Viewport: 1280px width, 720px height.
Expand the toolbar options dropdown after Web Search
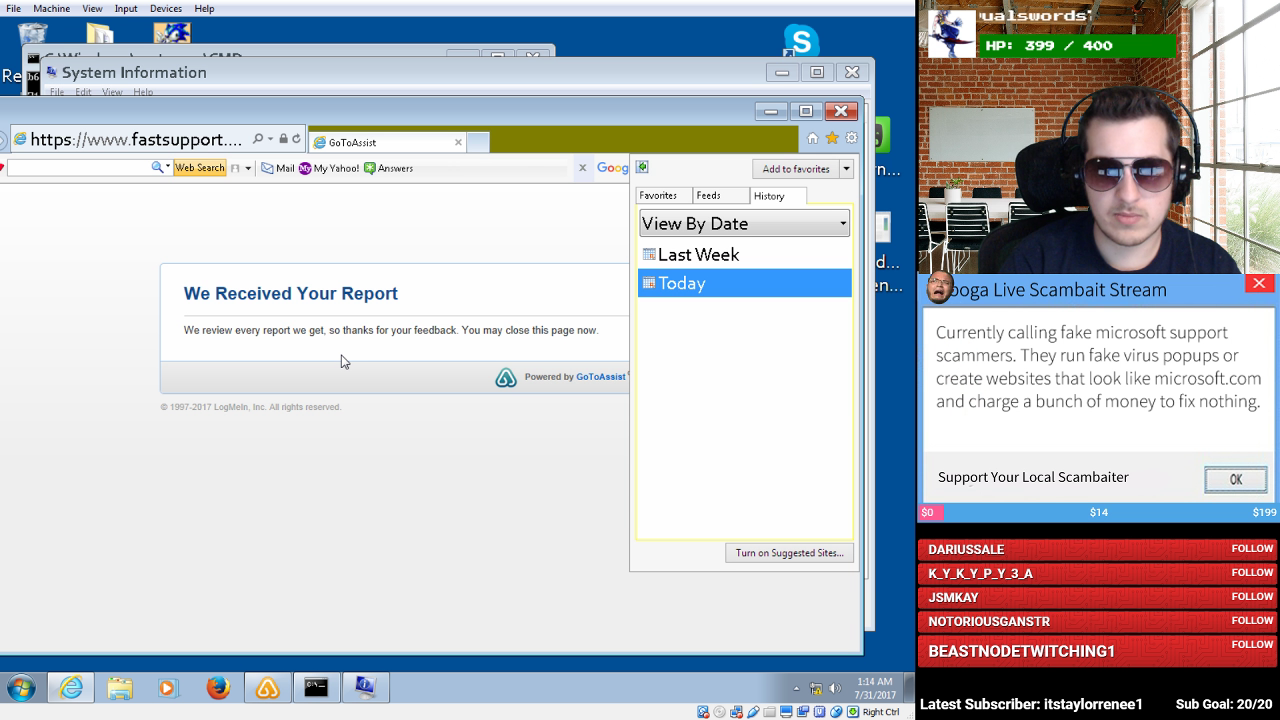[248, 168]
